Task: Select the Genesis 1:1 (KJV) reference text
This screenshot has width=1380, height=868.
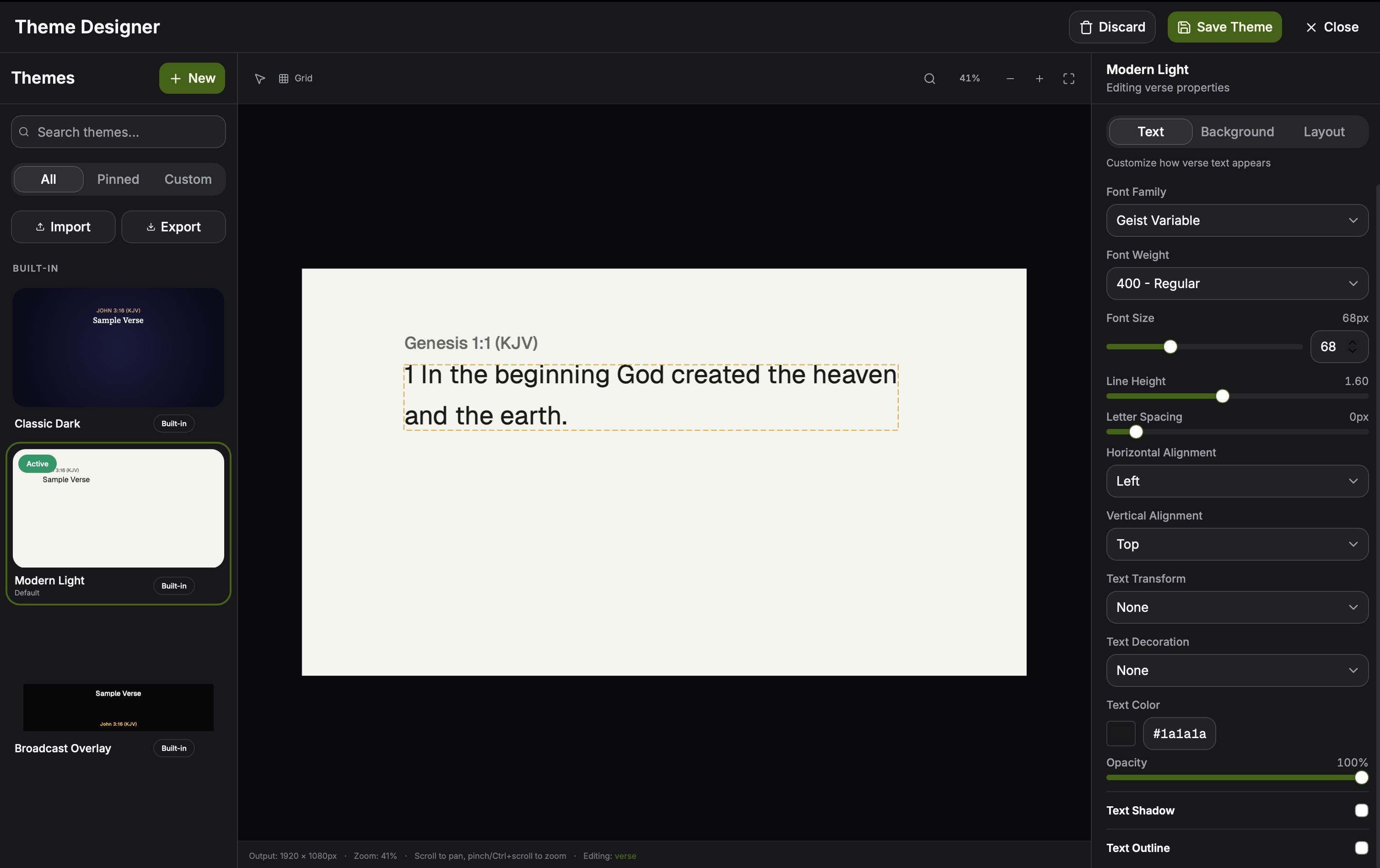Action: (x=471, y=343)
